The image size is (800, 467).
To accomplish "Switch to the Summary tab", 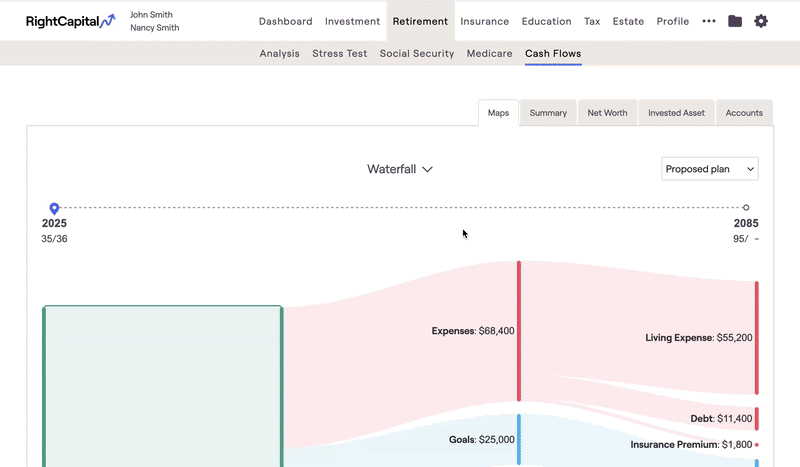I will click(x=548, y=113).
